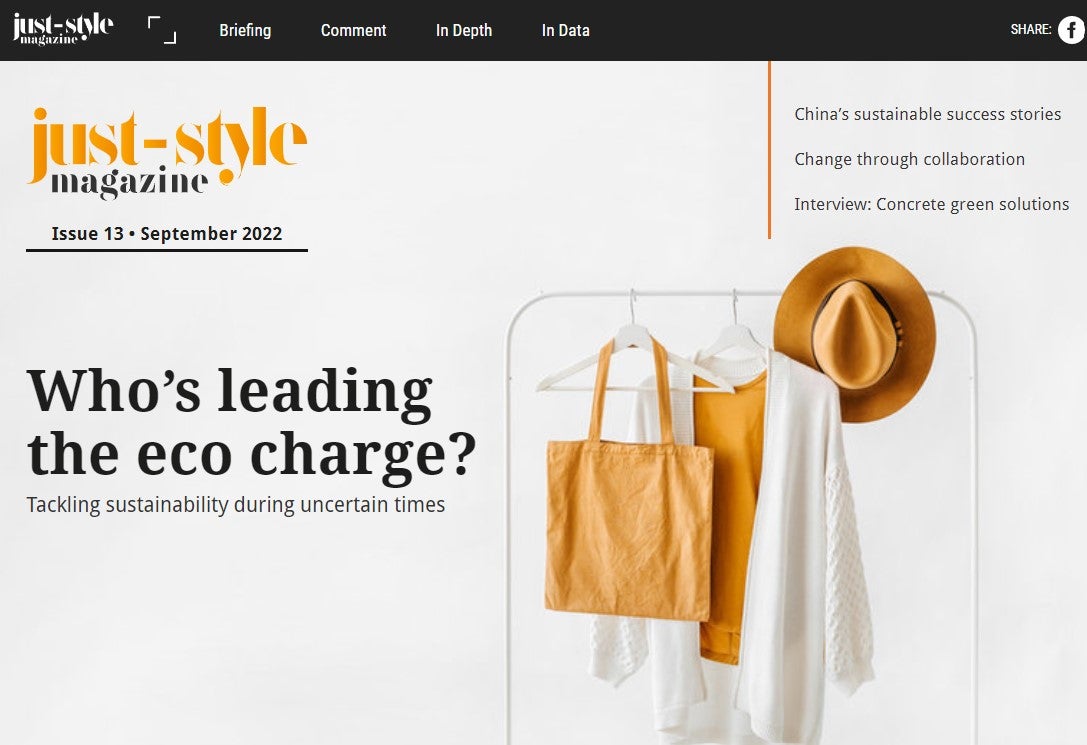Click the just-style logo in the top navbar
The width and height of the screenshot is (1087, 745).
click(63, 29)
